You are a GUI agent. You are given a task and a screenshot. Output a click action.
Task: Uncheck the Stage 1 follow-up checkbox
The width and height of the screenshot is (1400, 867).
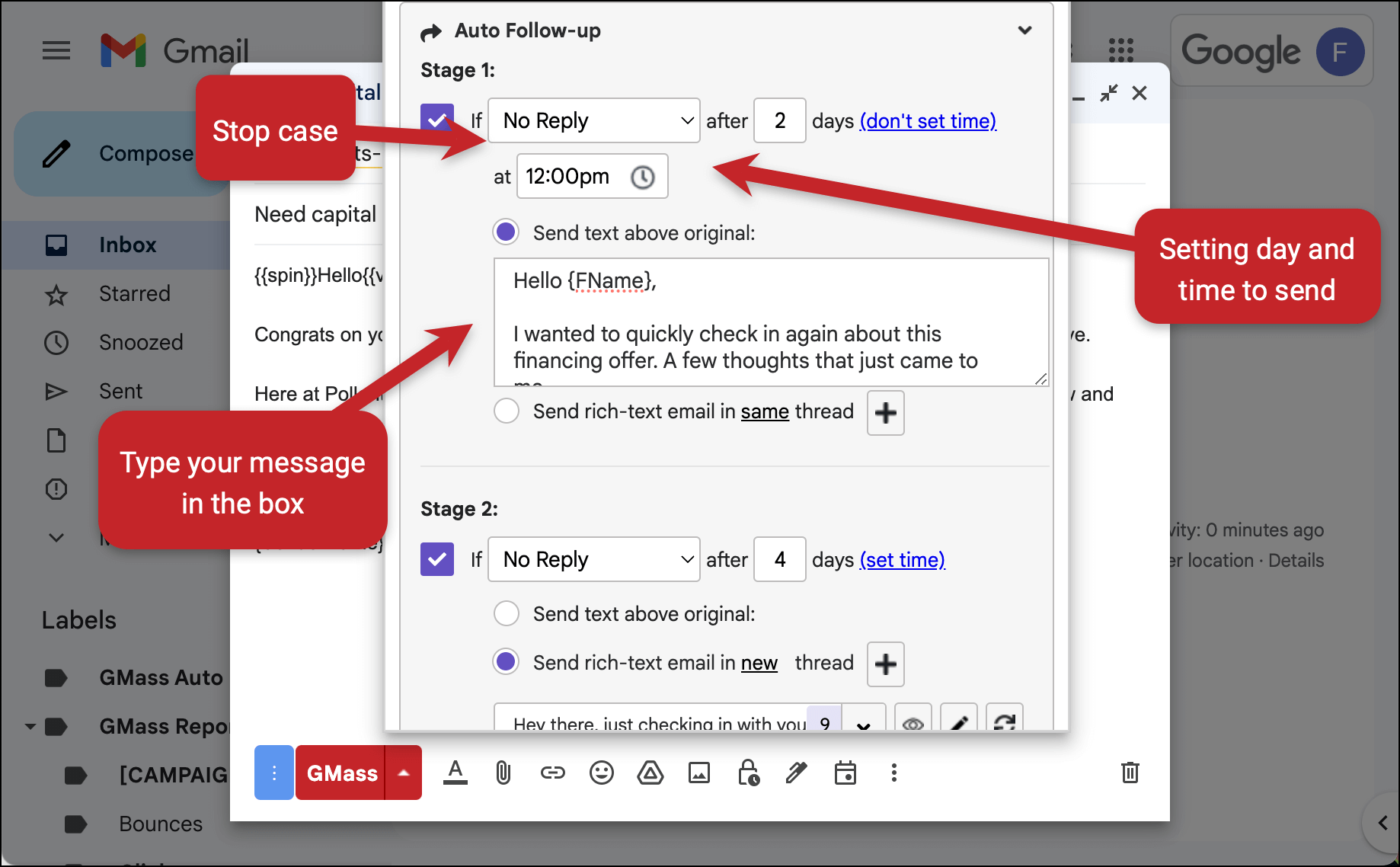click(x=437, y=119)
